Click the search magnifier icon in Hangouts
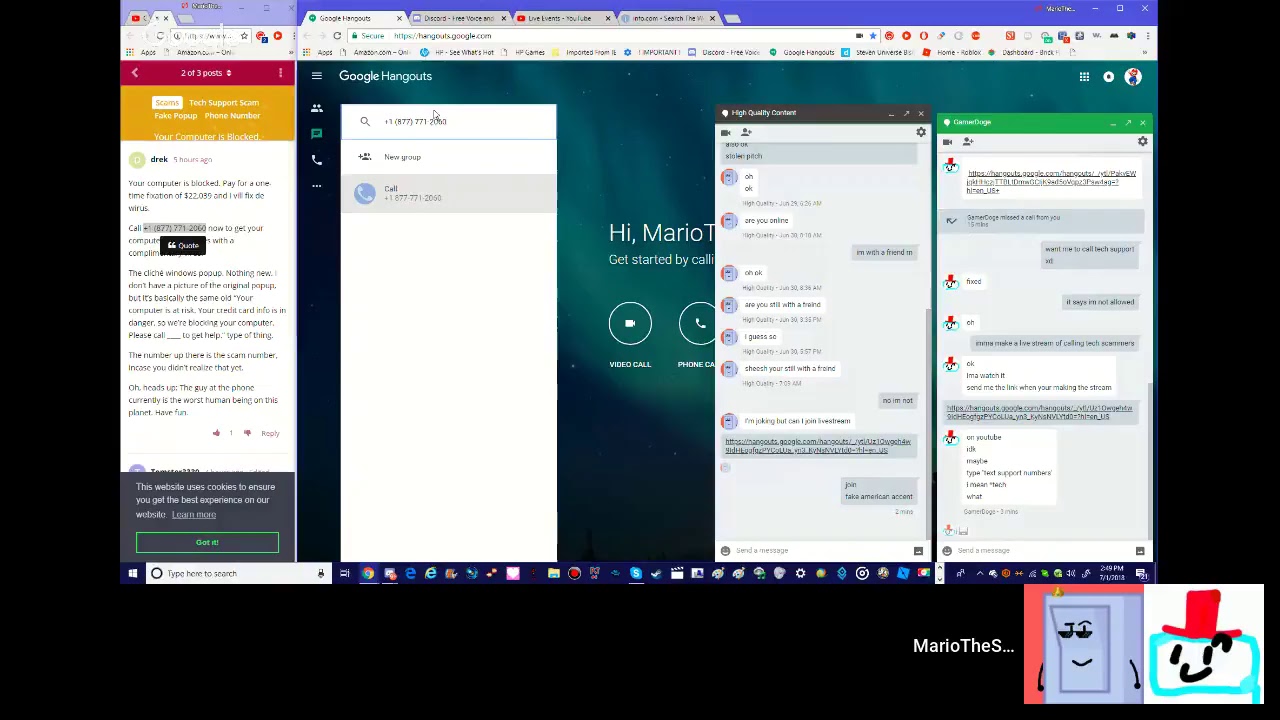1280x720 pixels. point(365,121)
